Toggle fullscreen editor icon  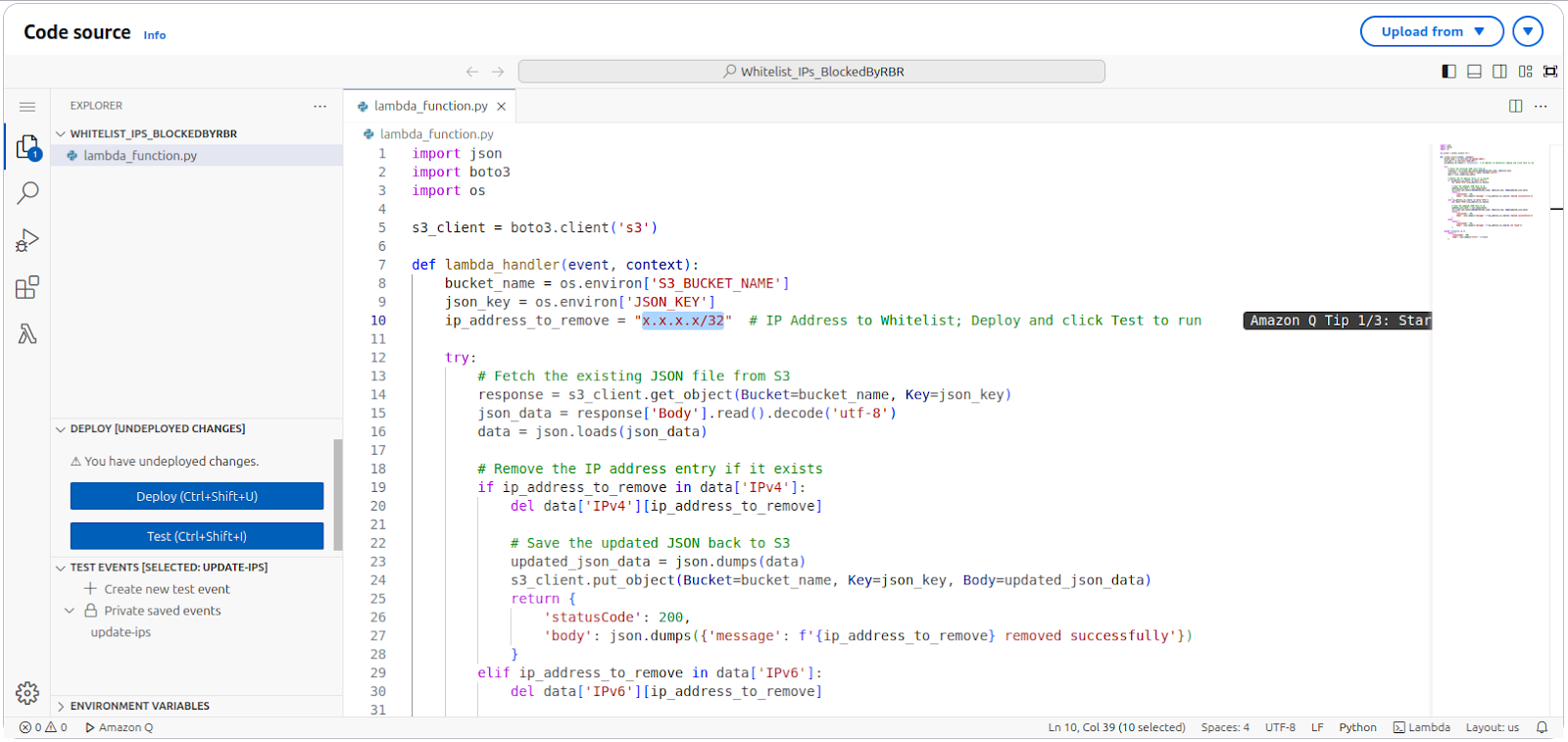(x=1550, y=72)
